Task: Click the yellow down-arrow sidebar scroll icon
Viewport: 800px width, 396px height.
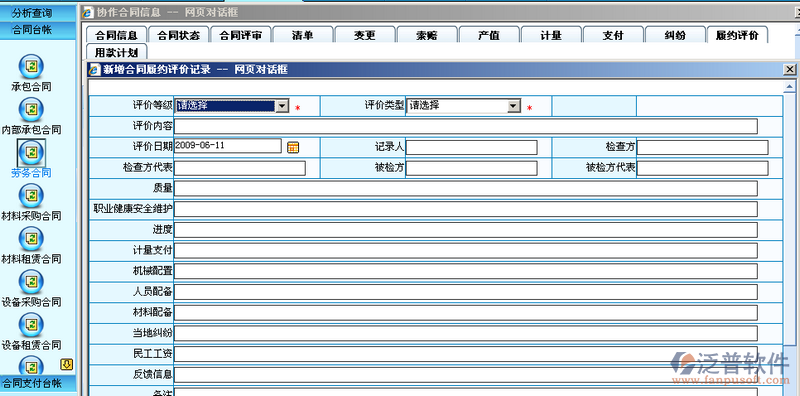Action: (x=67, y=364)
